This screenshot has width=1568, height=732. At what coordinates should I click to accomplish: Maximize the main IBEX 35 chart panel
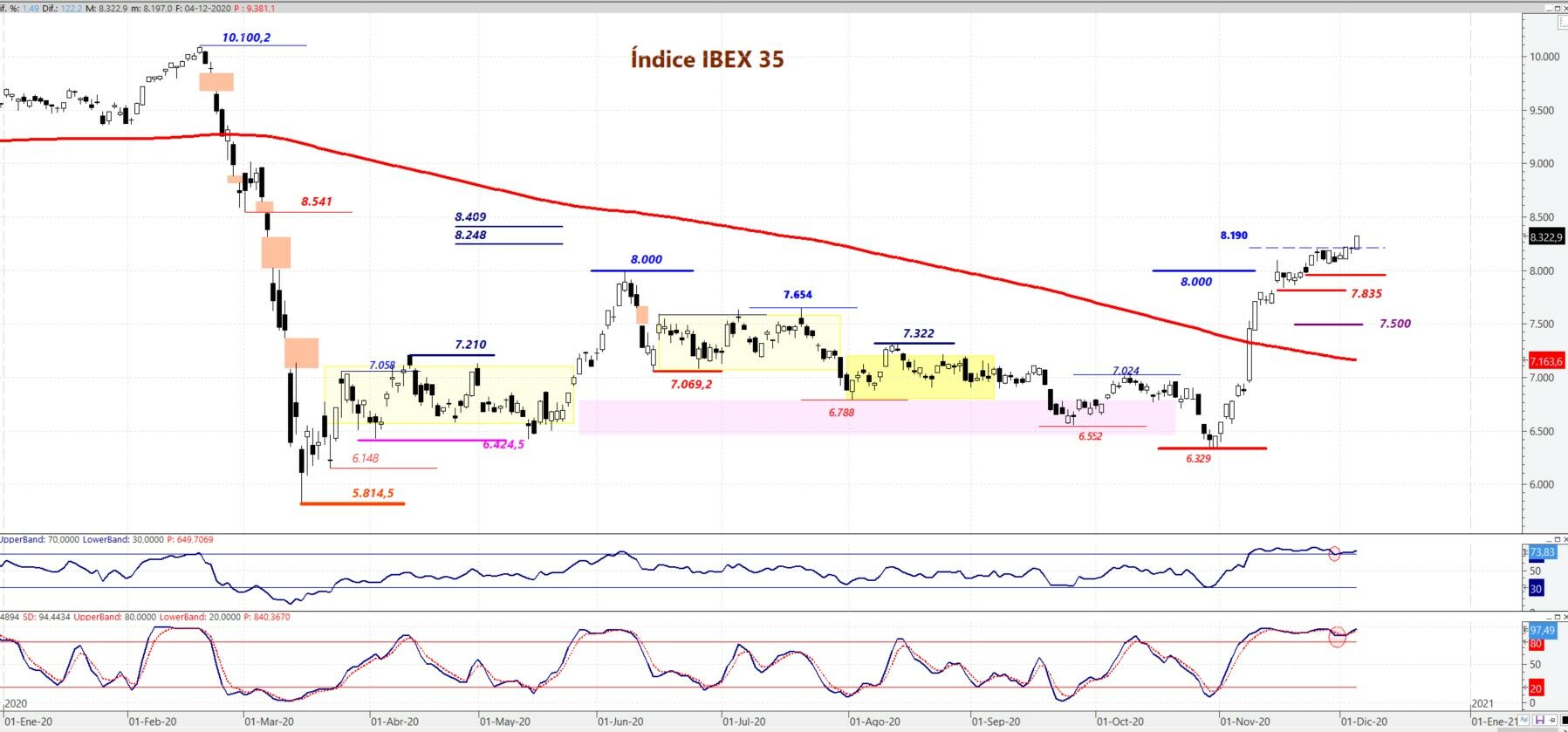point(1556,8)
